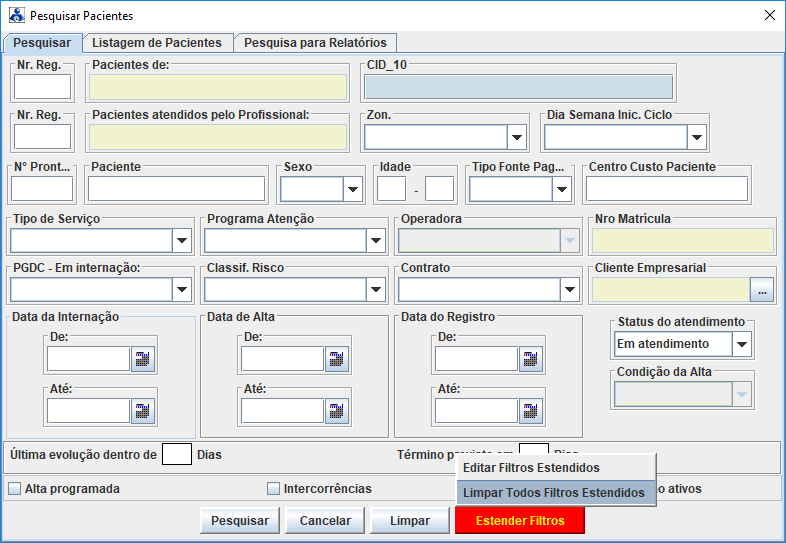Viewport: 786px width, 543px height.
Task: Open the Sexo dropdown
Action: (x=353, y=190)
